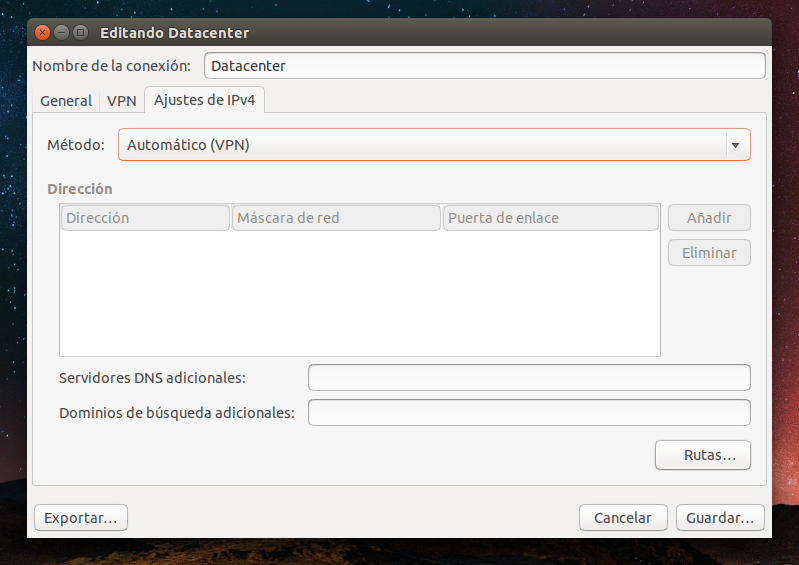Viewport: 799px width, 565px height.
Task: Click the Nombre de la conexión field
Action: pos(485,66)
